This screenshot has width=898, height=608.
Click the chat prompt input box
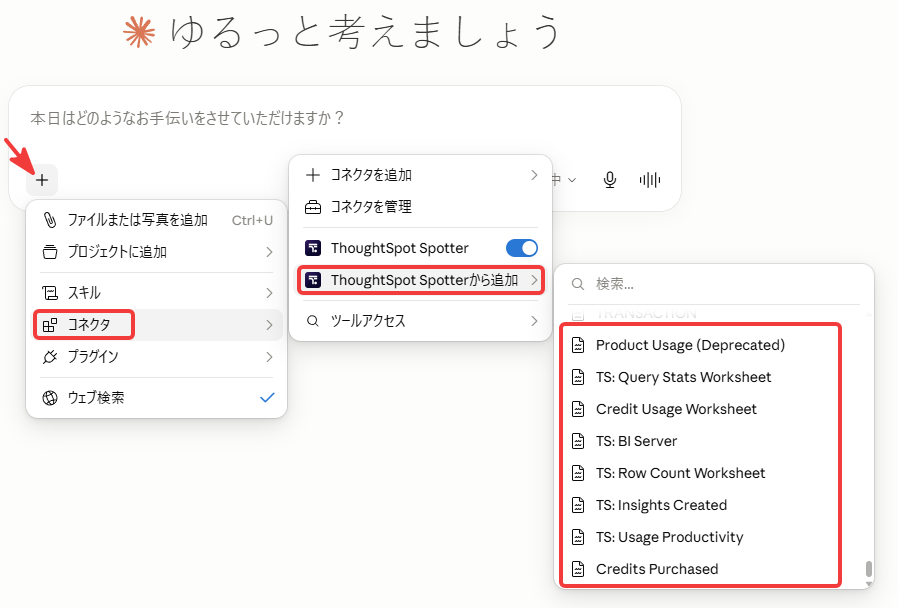click(344, 119)
